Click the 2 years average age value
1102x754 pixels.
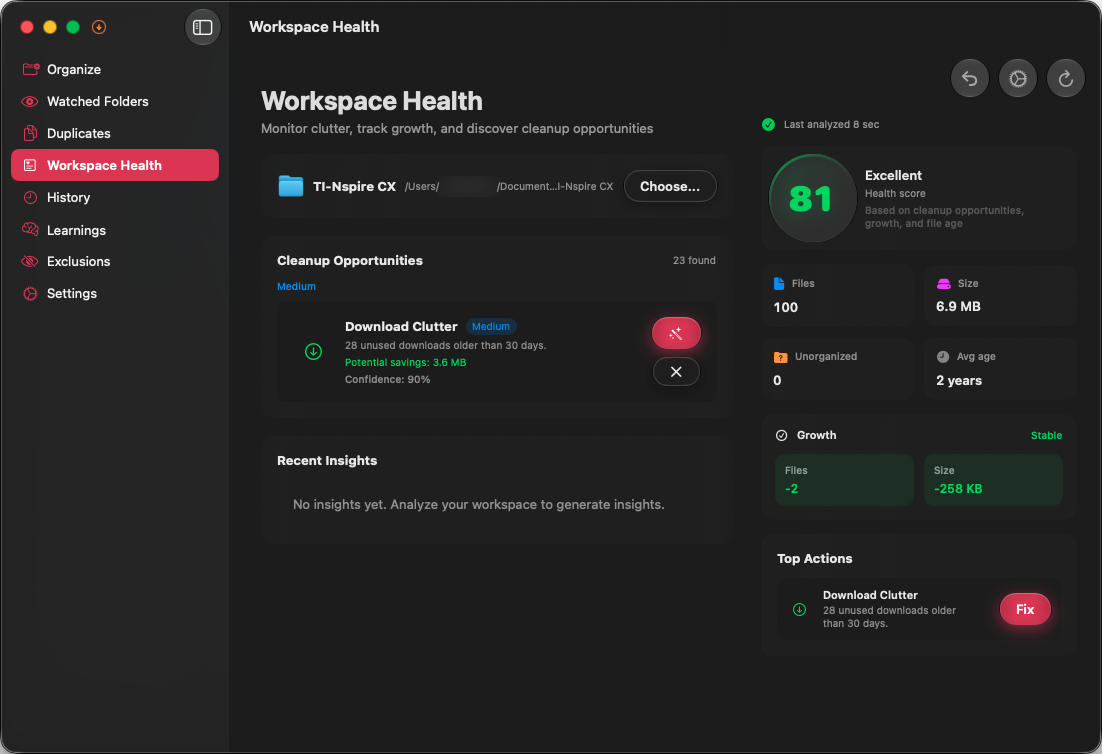959,380
